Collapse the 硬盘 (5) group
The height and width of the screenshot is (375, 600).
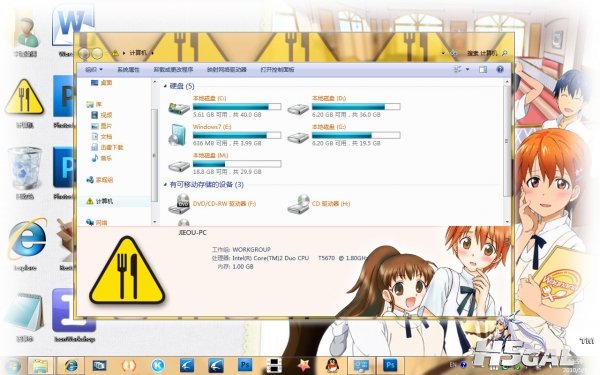[x=166, y=86]
